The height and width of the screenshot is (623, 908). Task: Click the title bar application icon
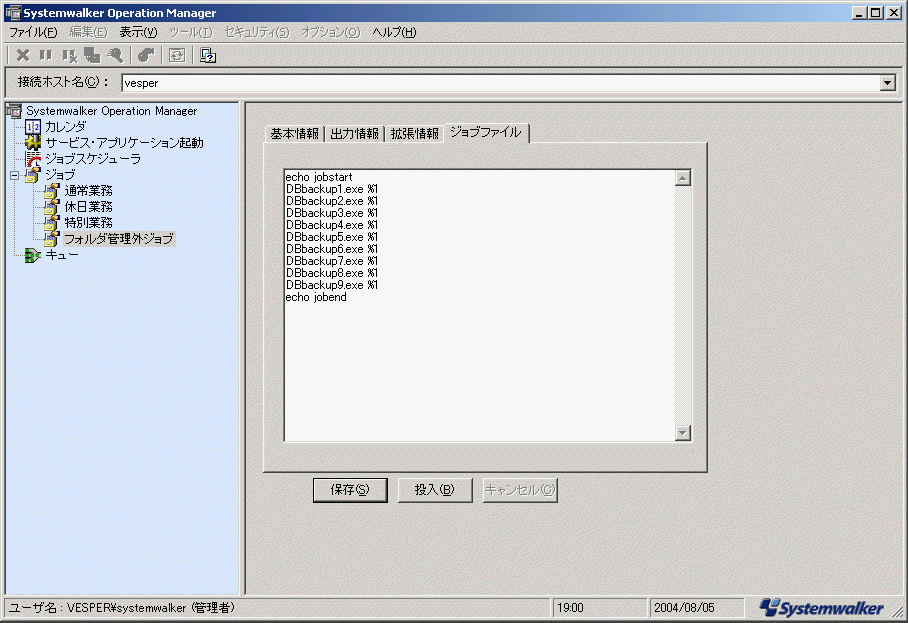pyautogui.click(x=13, y=12)
